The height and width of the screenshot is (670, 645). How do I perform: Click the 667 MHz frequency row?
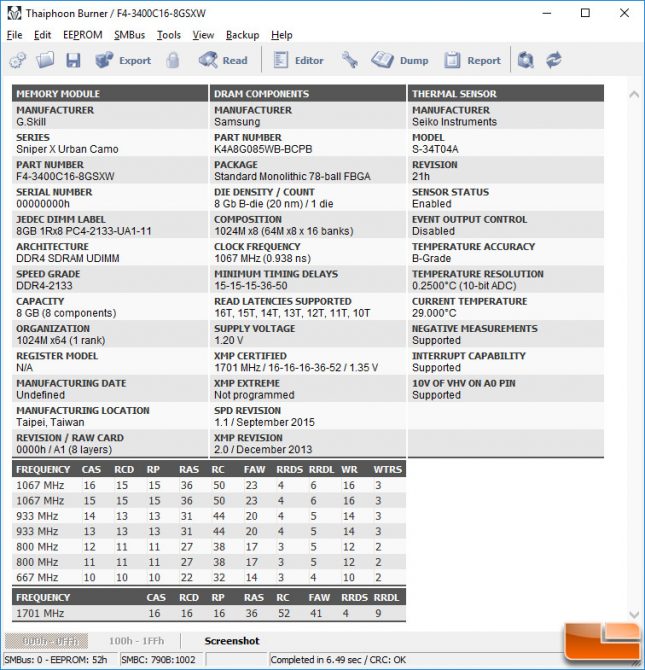(209, 578)
